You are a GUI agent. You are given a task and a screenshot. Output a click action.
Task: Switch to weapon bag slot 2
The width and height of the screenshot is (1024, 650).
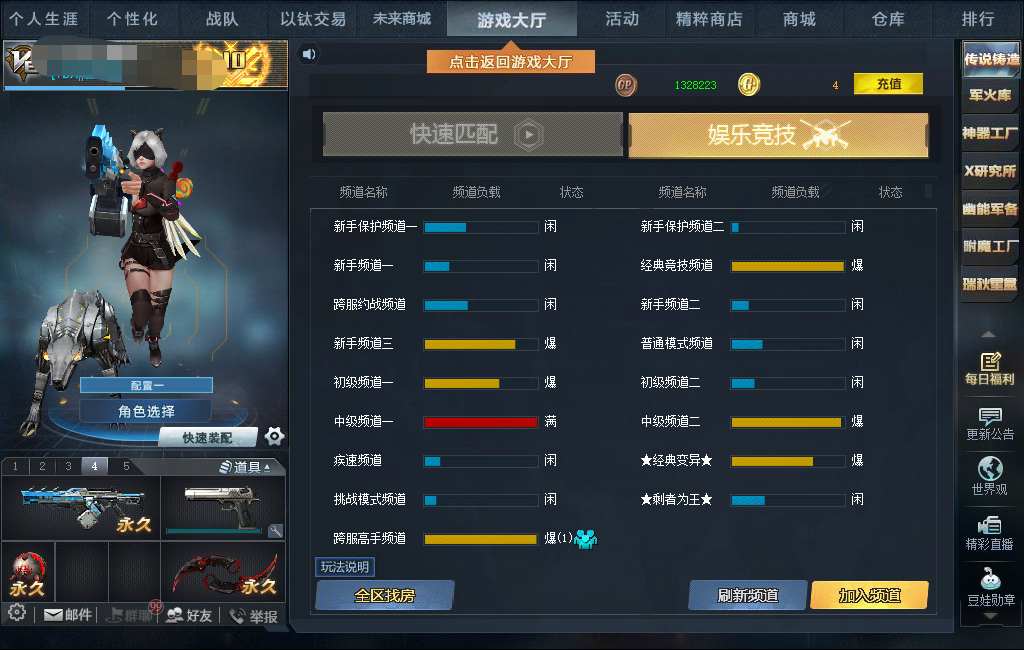tap(42, 466)
